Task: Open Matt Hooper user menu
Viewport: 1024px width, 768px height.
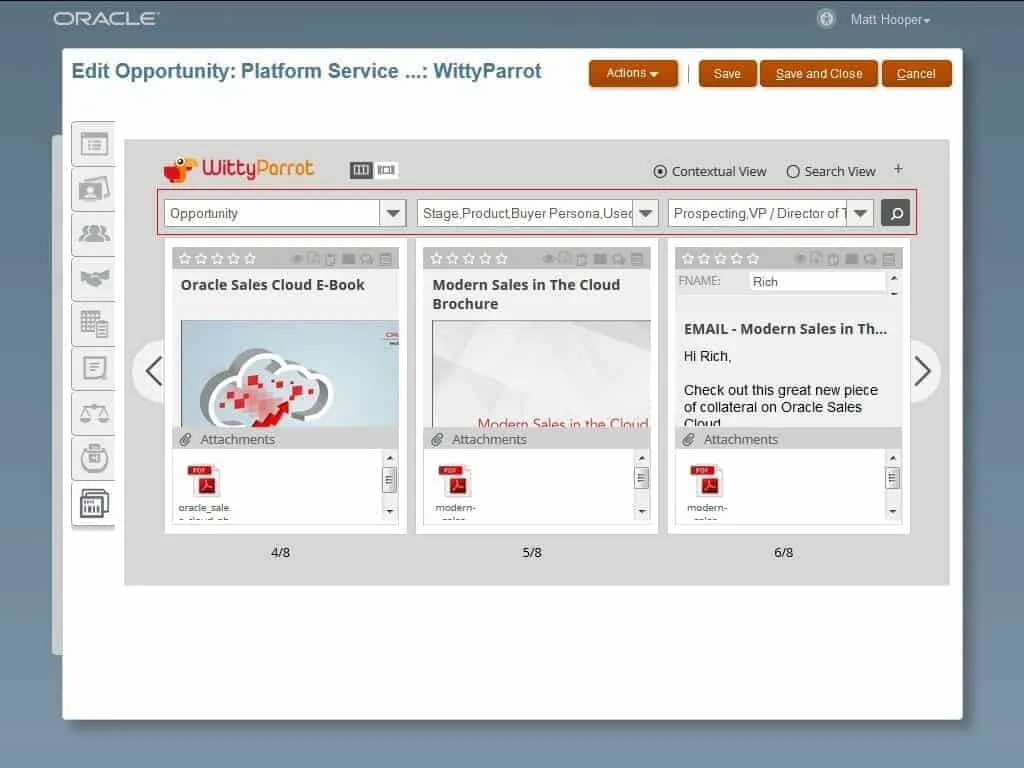Action: click(x=889, y=20)
